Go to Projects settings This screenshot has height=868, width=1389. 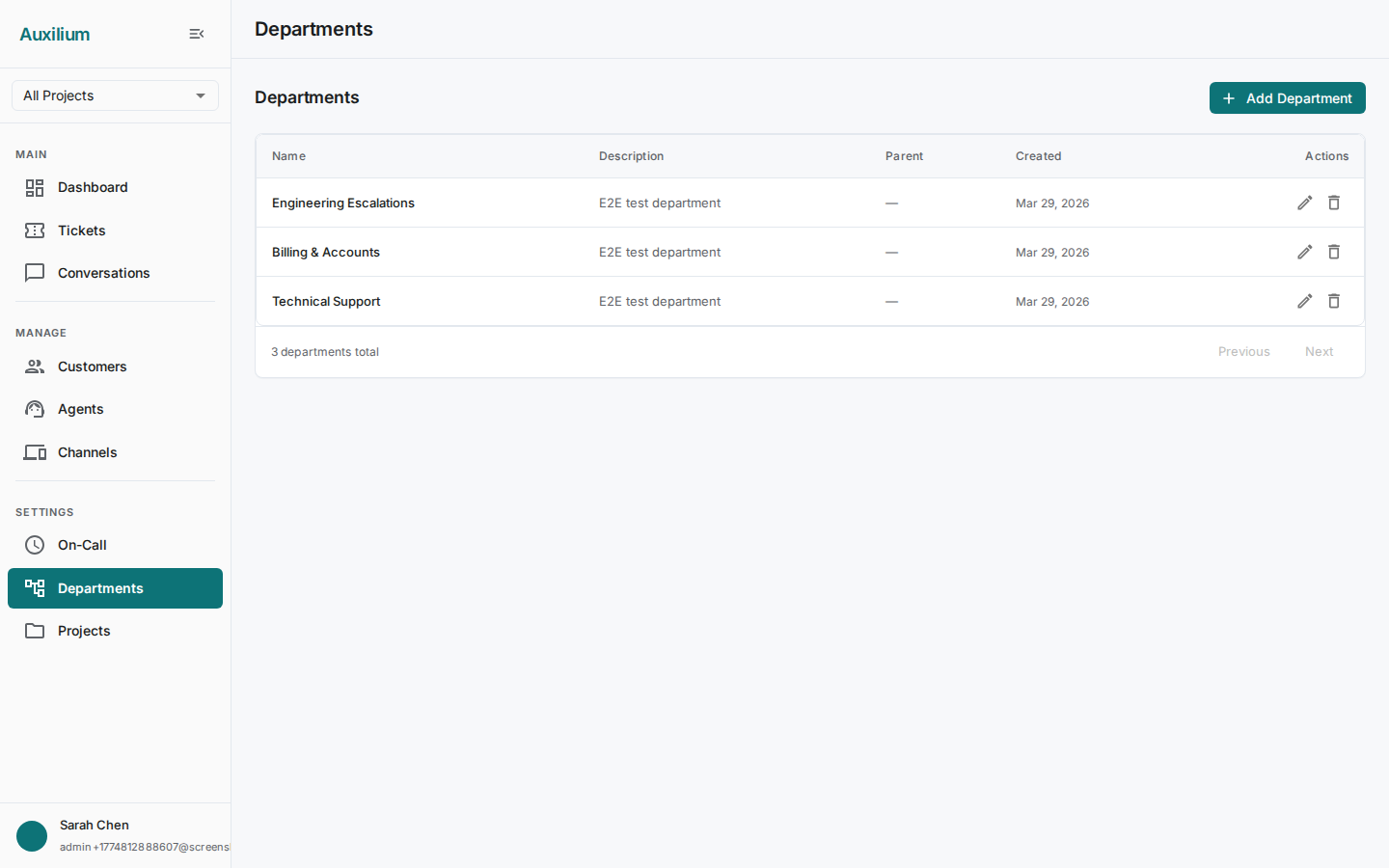pyautogui.click(x=84, y=631)
